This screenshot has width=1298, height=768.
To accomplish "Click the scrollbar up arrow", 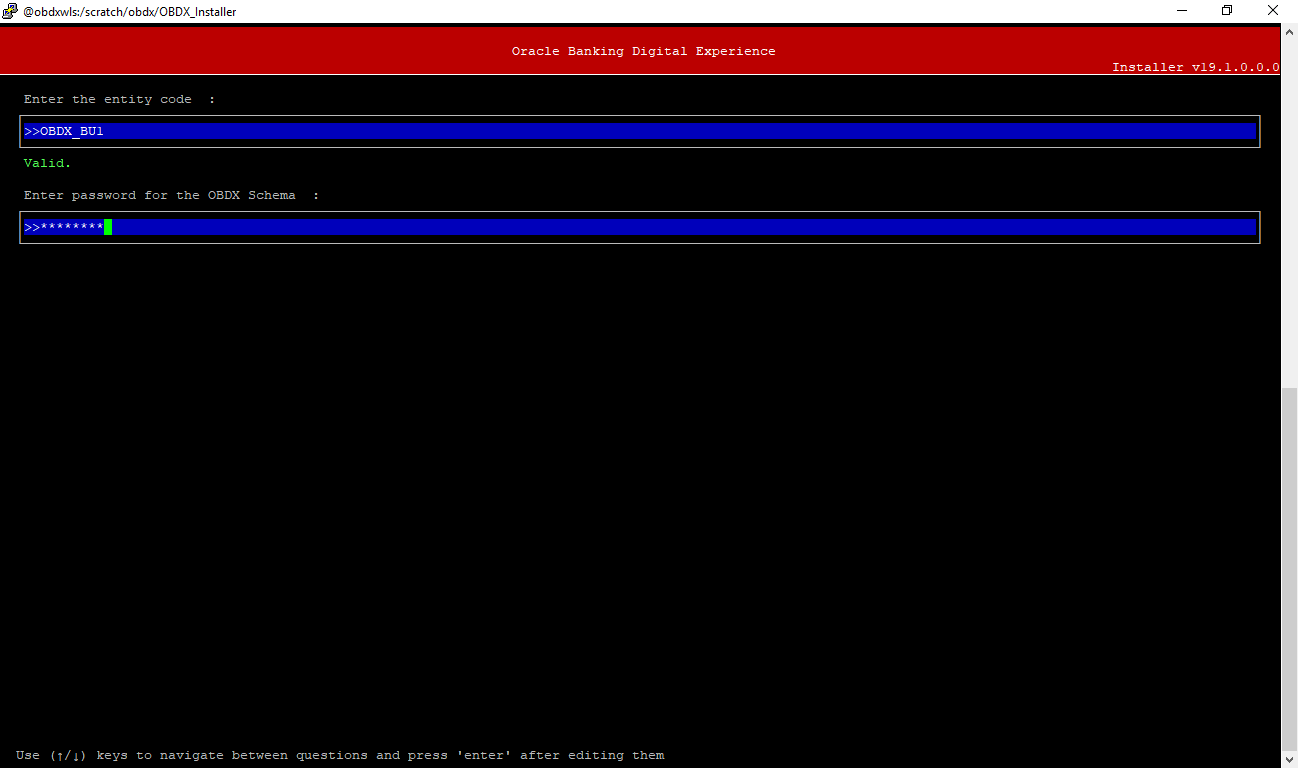I will (1289, 31).
